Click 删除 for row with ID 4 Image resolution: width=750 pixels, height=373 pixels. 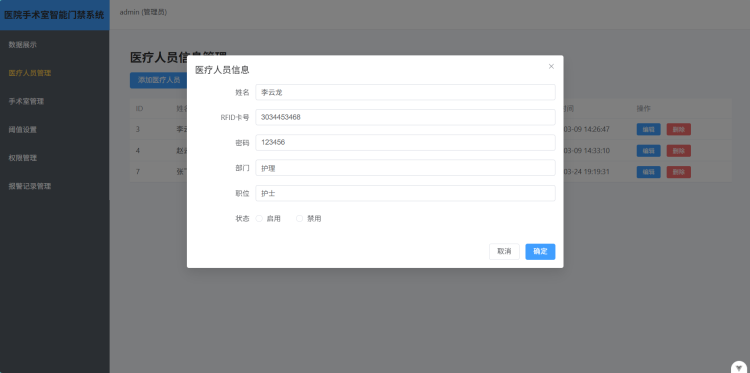click(x=679, y=151)
